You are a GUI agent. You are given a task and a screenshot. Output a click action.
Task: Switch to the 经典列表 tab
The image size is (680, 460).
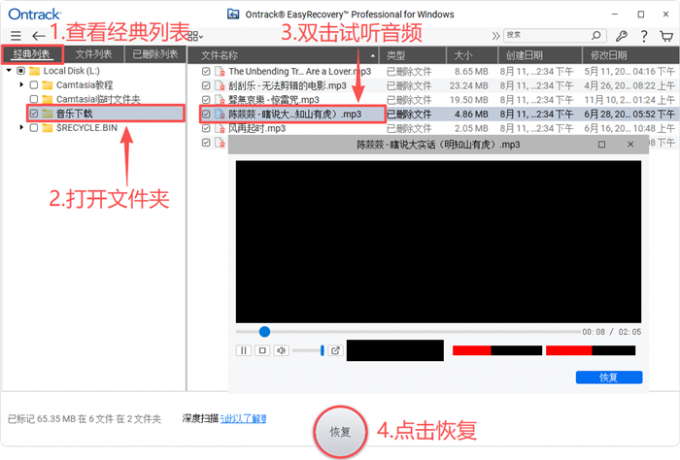(32, 54)
